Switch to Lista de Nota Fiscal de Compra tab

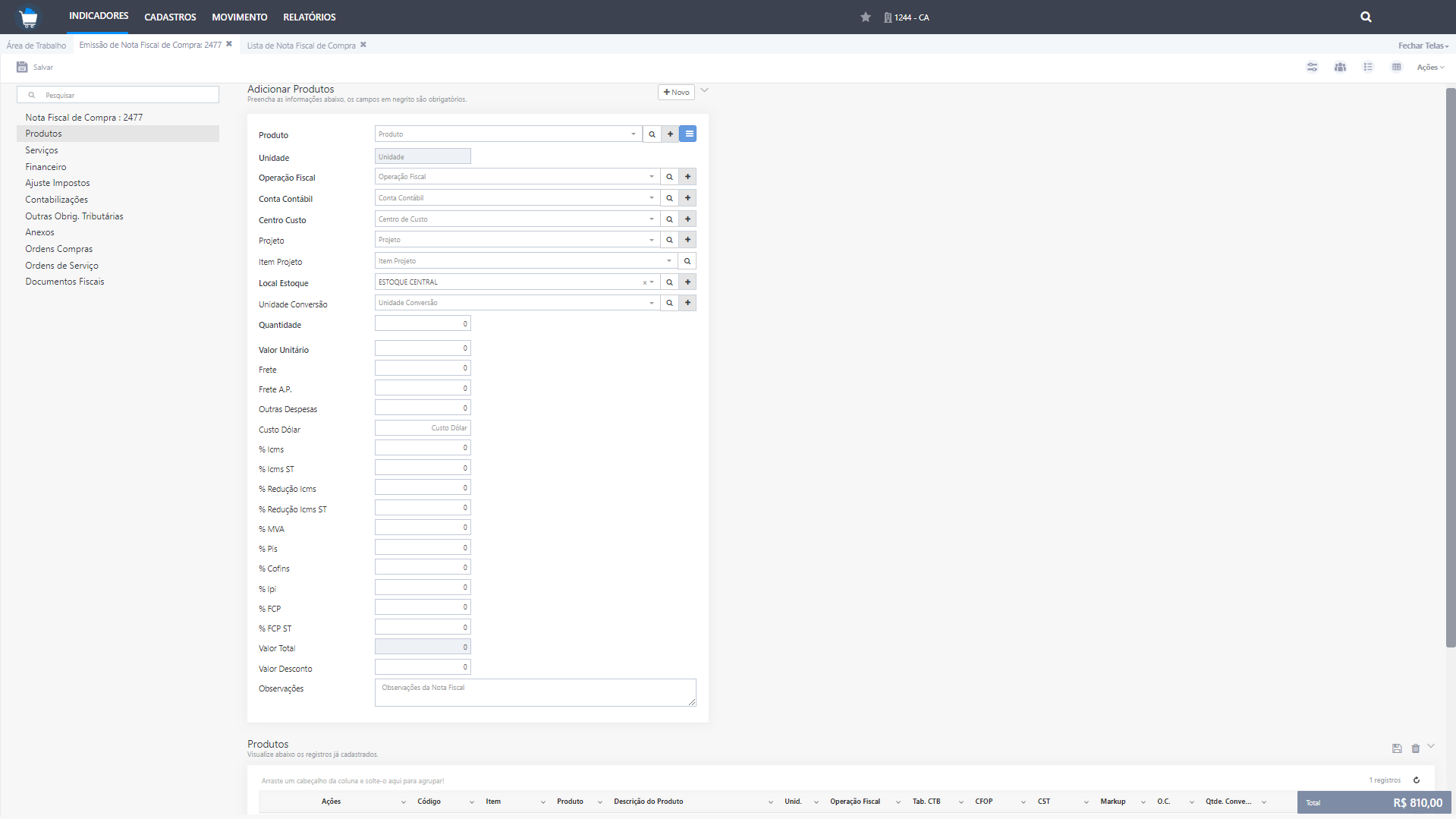click(x=301, y=46)
